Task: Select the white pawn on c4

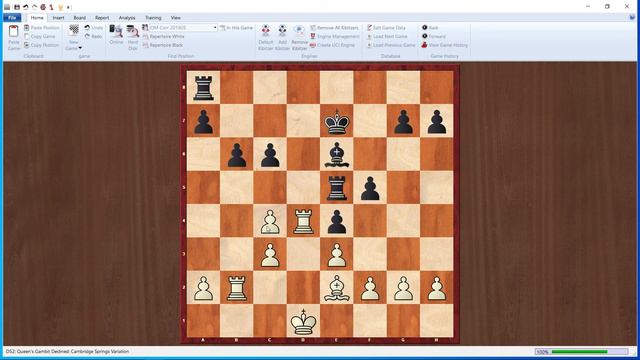Action: (270, 222)
